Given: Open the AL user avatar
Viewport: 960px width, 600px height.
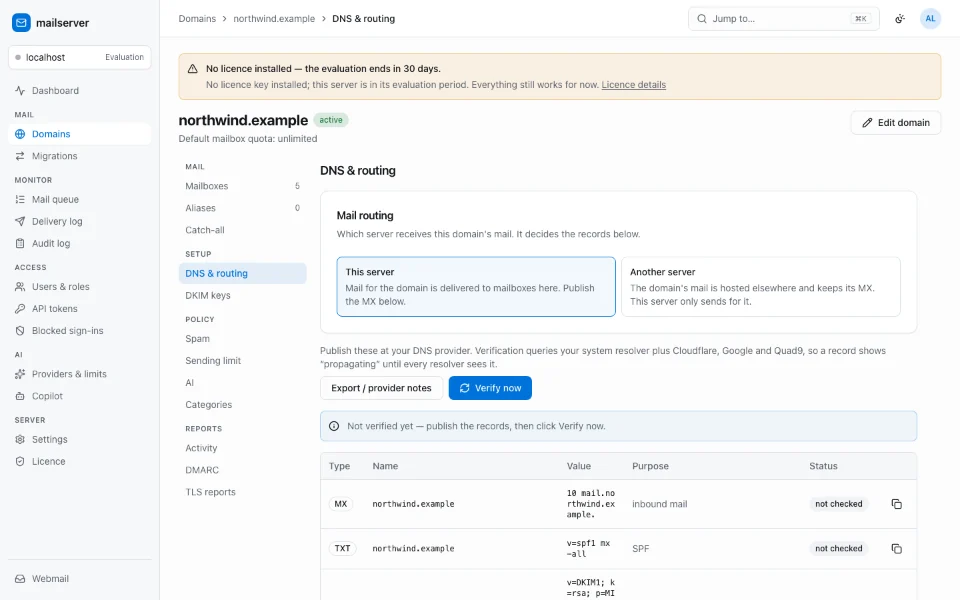Looking at the screenshot, I should (x=930, y=19).
